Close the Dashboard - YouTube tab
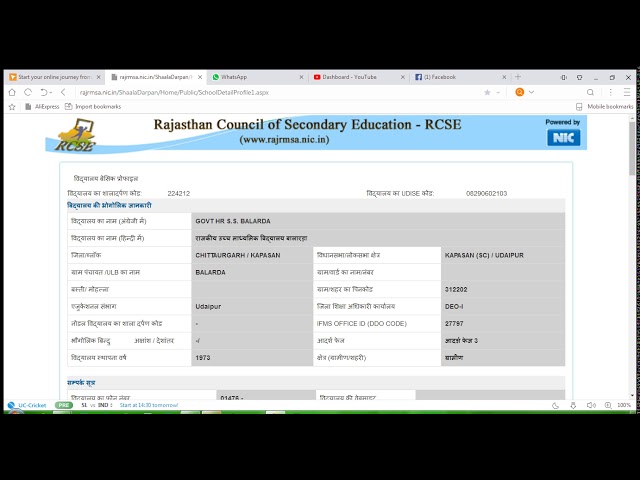 [x=402, y=77]
